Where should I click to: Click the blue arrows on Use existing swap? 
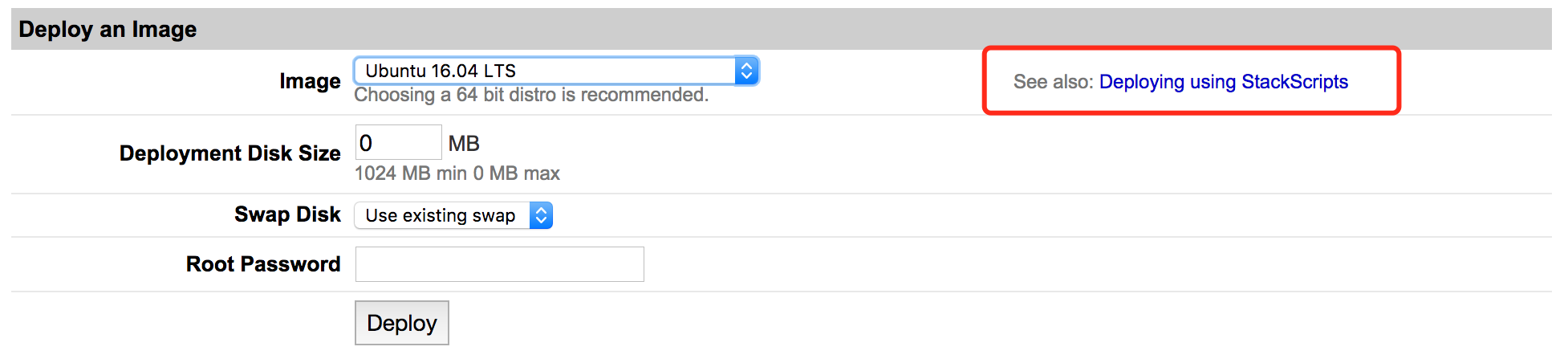(541, 215)
